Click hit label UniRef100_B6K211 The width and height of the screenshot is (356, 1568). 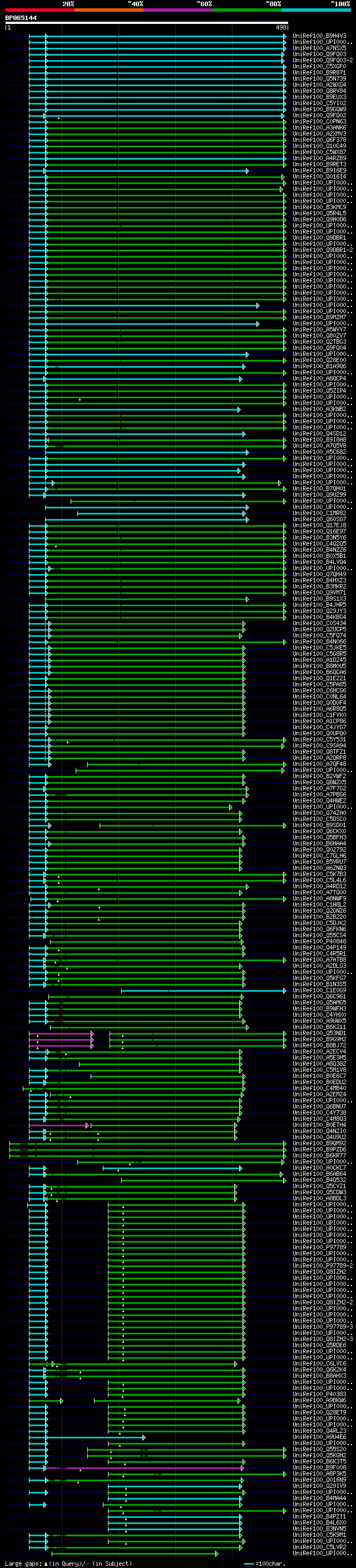[x=319, y=1027]
